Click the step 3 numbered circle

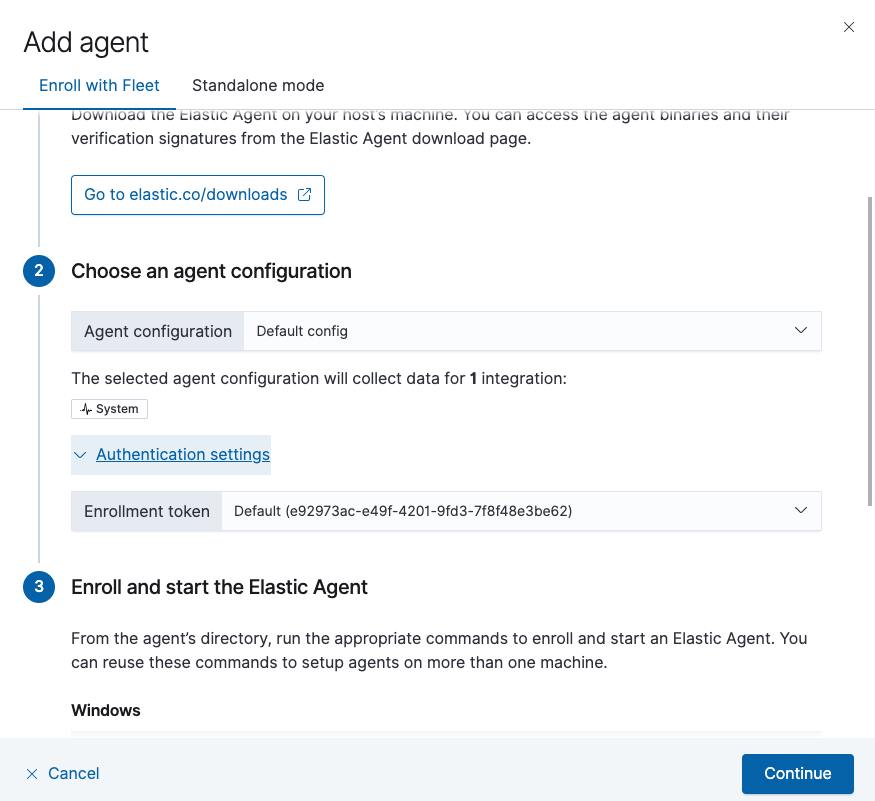(38, 587)
